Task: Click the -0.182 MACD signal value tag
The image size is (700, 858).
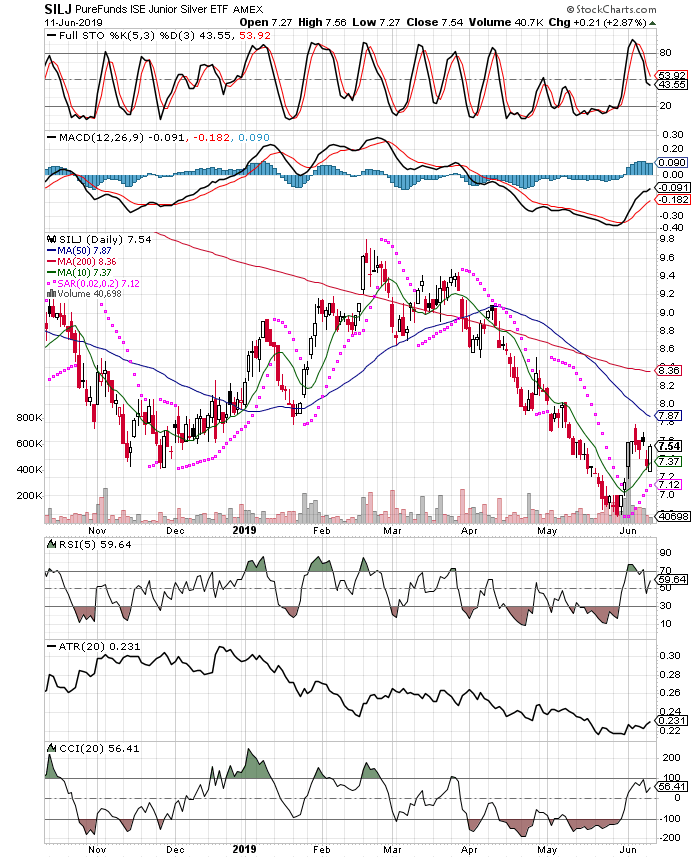Action: coord(673,200)
